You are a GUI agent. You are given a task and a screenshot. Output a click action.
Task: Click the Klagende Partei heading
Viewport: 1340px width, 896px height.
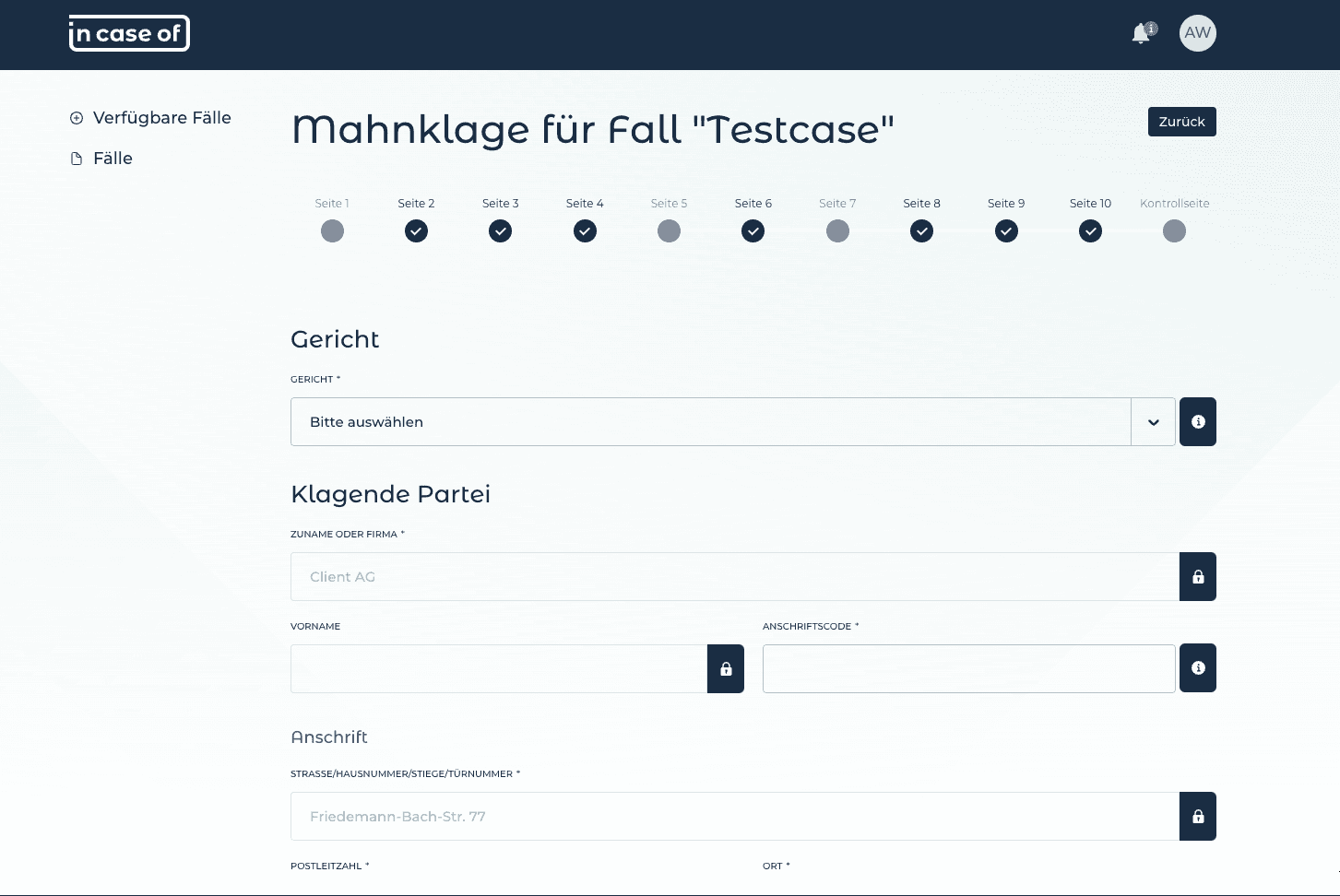pyautogui.click(x=390, y=494)
